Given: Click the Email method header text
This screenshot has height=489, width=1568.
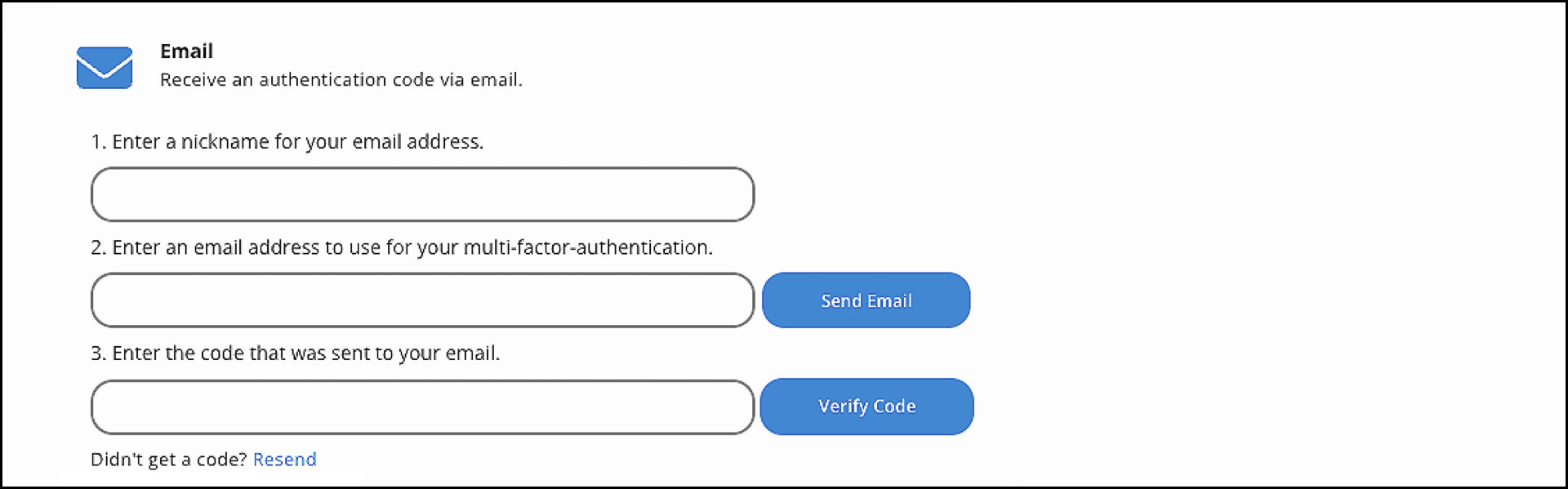Looking at the screenshot, I should pyautogui.click(x=186, y=51).
